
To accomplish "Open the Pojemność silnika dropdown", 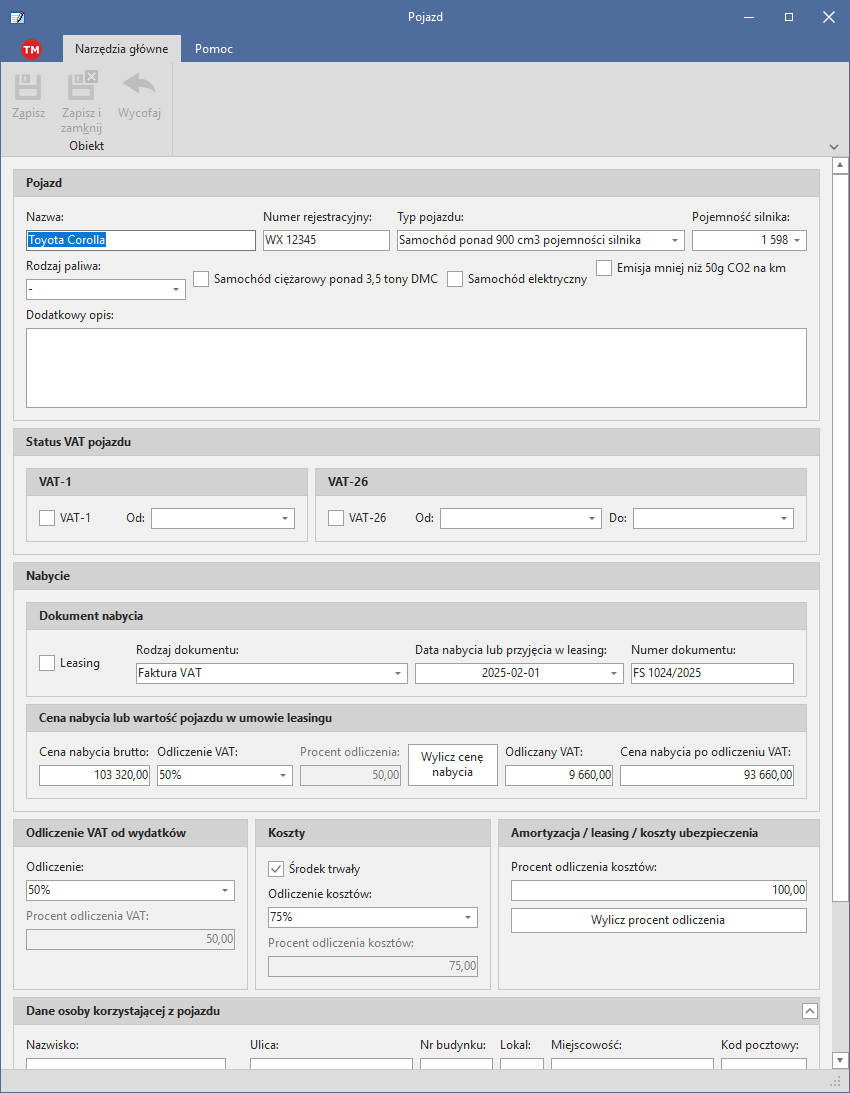I will (798, 240).
